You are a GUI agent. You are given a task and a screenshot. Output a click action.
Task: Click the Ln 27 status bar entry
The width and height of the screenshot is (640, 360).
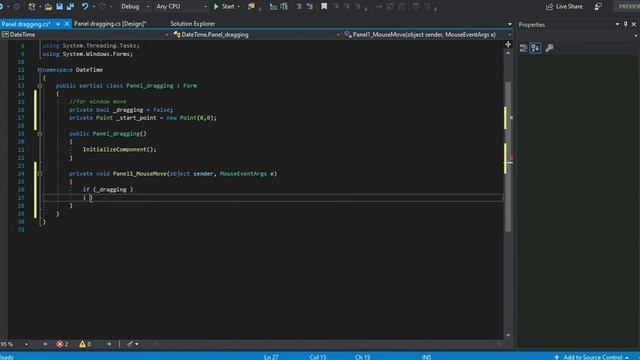[271, 357]
